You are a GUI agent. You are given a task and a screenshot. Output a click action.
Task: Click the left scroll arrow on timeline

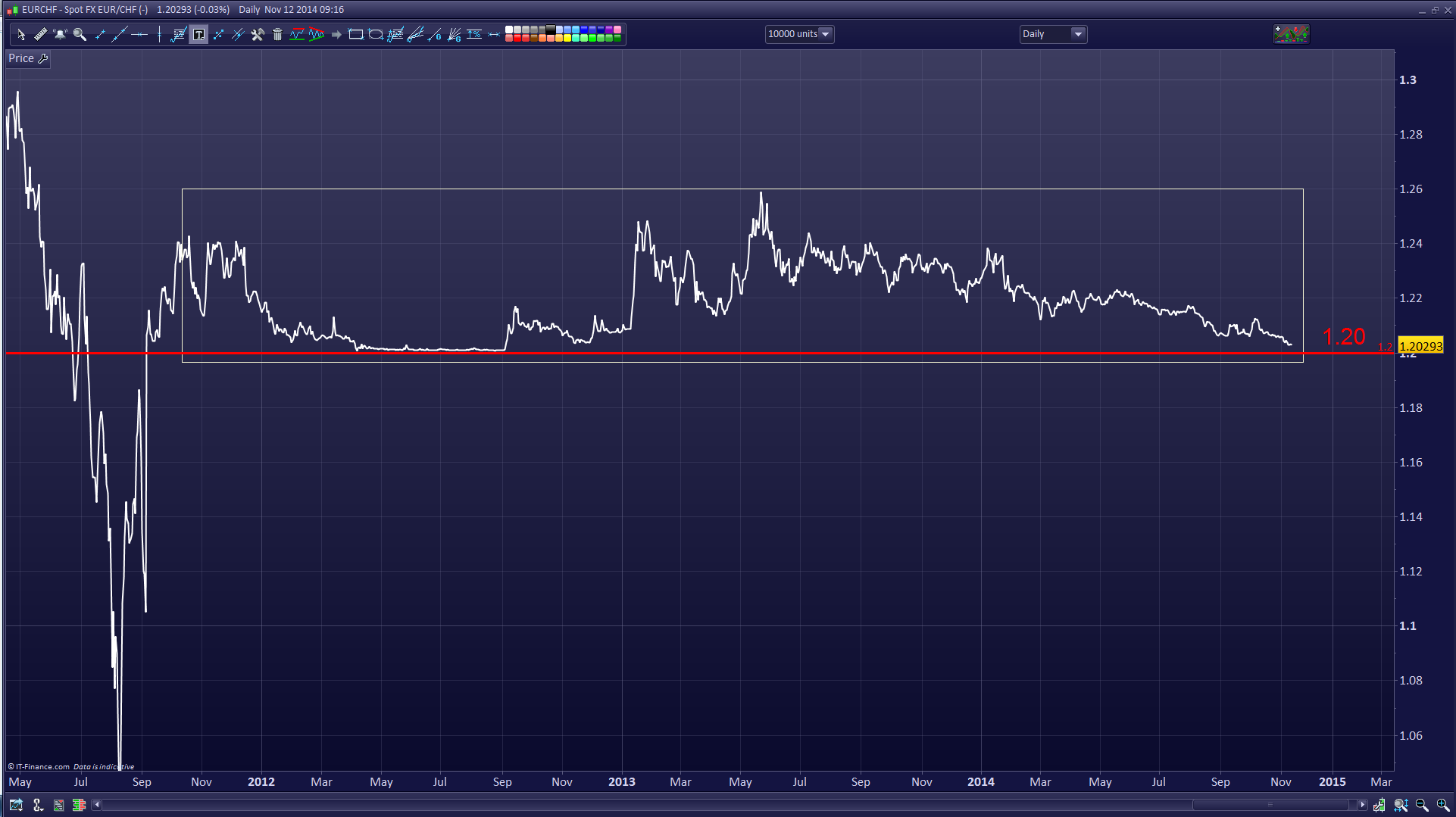click(x=97, y=805)
